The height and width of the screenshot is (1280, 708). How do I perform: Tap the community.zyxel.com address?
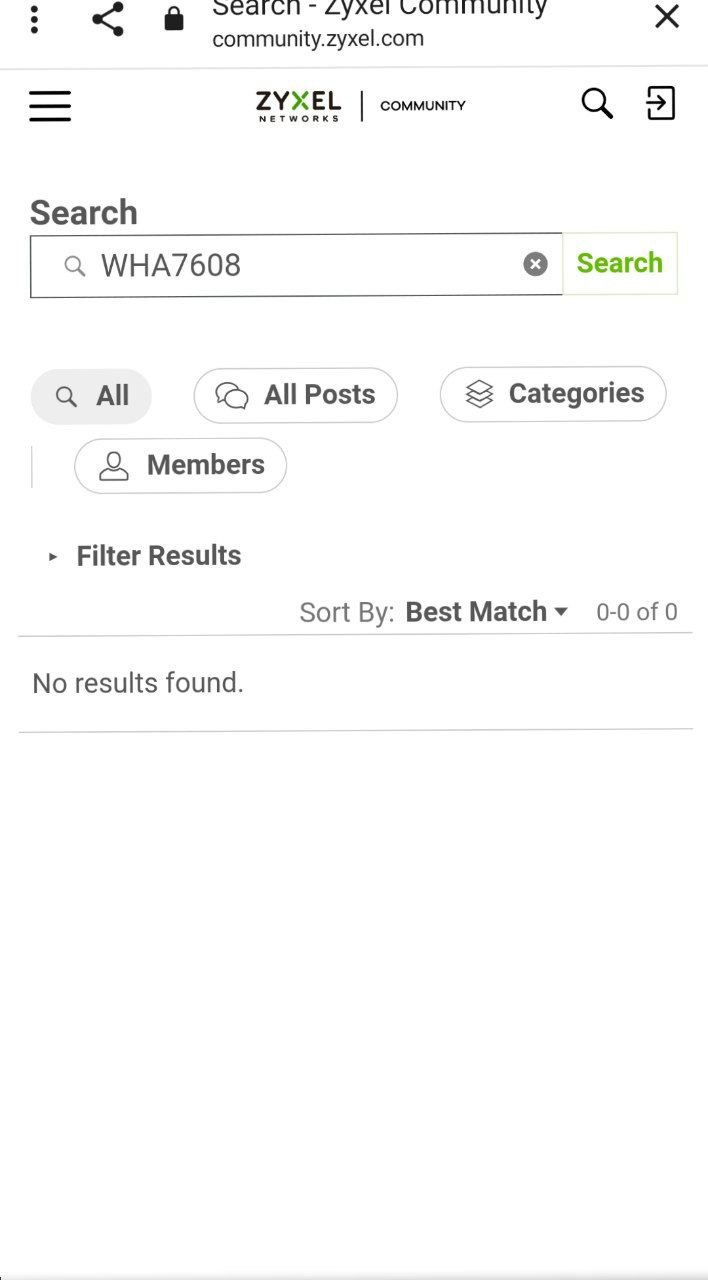[318, 39]
